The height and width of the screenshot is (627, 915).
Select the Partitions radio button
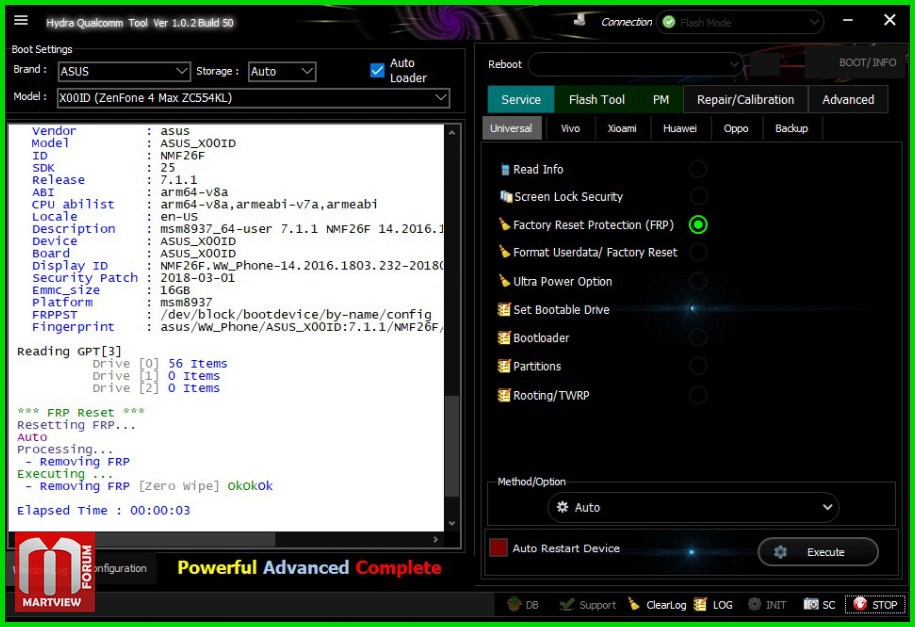point(698,366)
